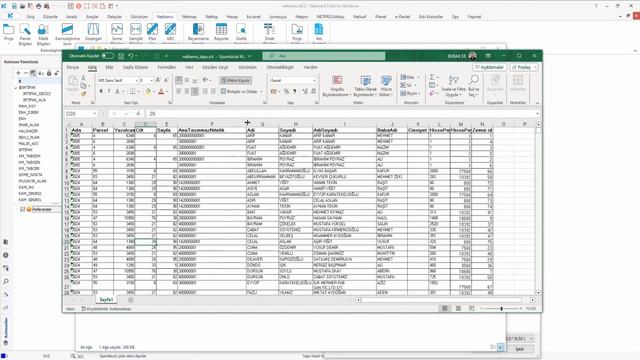Click Excel horizontal scrollbar right arrow
The height and width of the screenshot is (360, 640).
click(x=533, y=300)
